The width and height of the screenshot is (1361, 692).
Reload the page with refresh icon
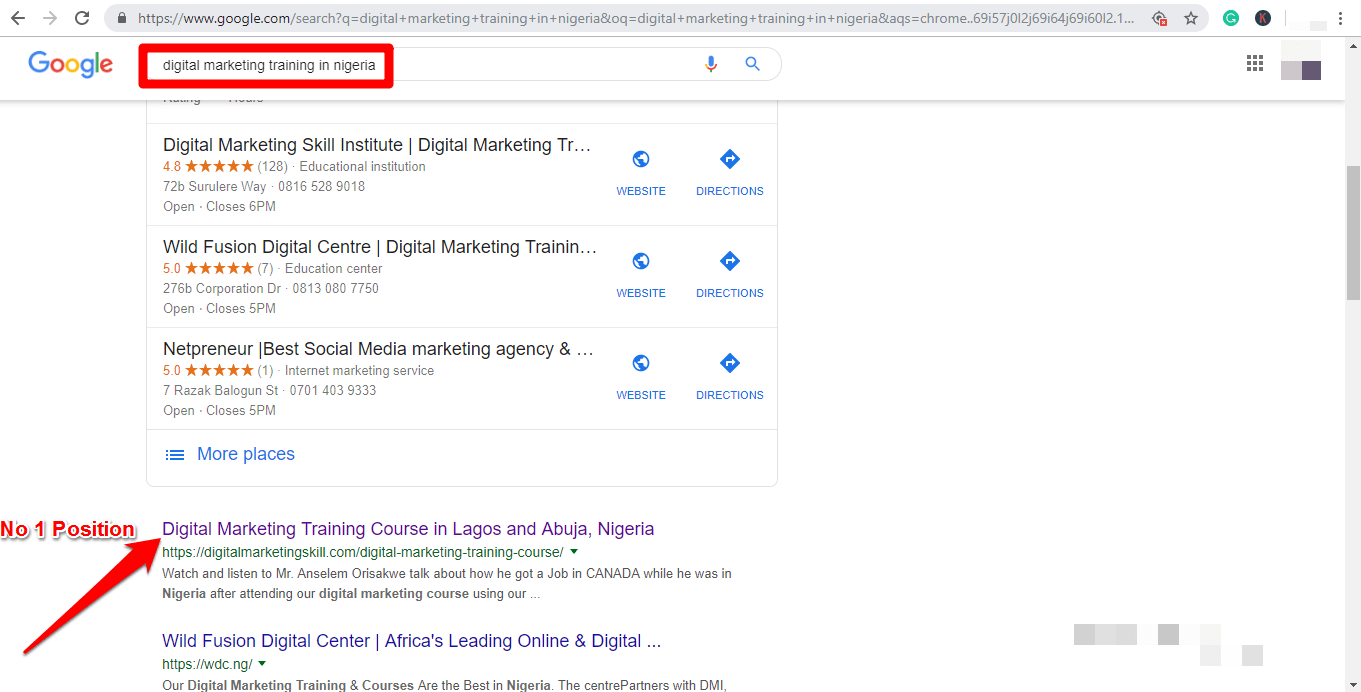(82, 18)
